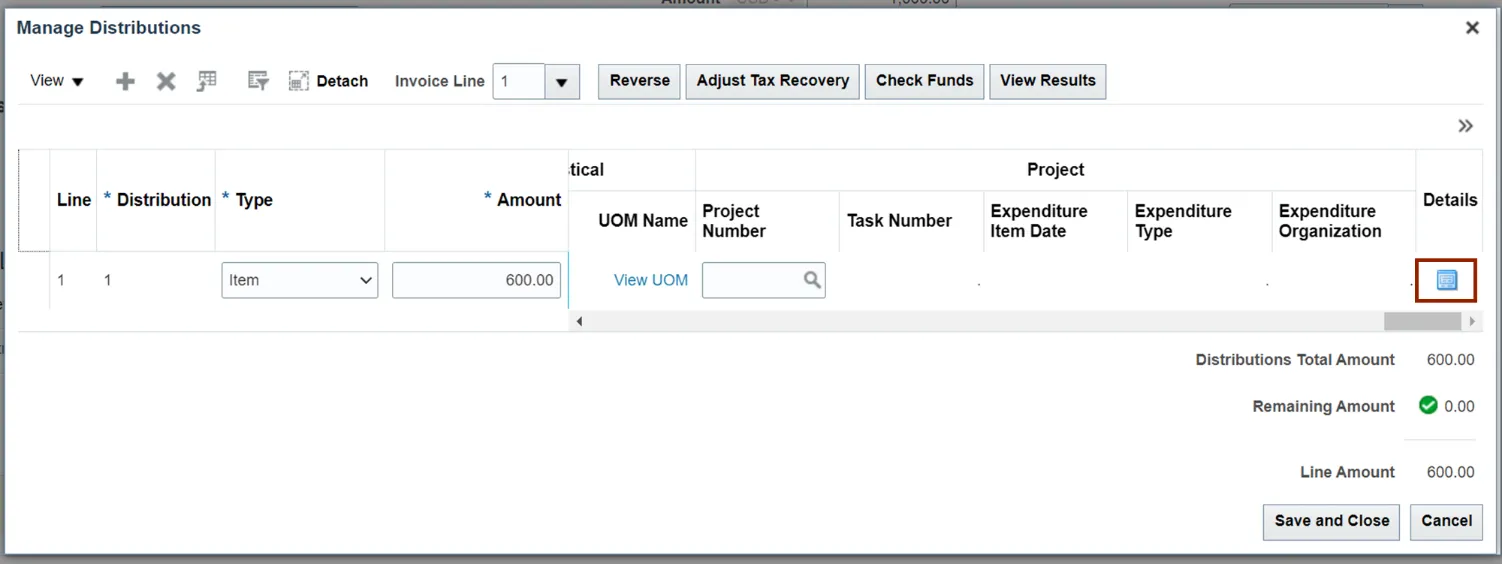Click the Type column header

pos(300,200)
